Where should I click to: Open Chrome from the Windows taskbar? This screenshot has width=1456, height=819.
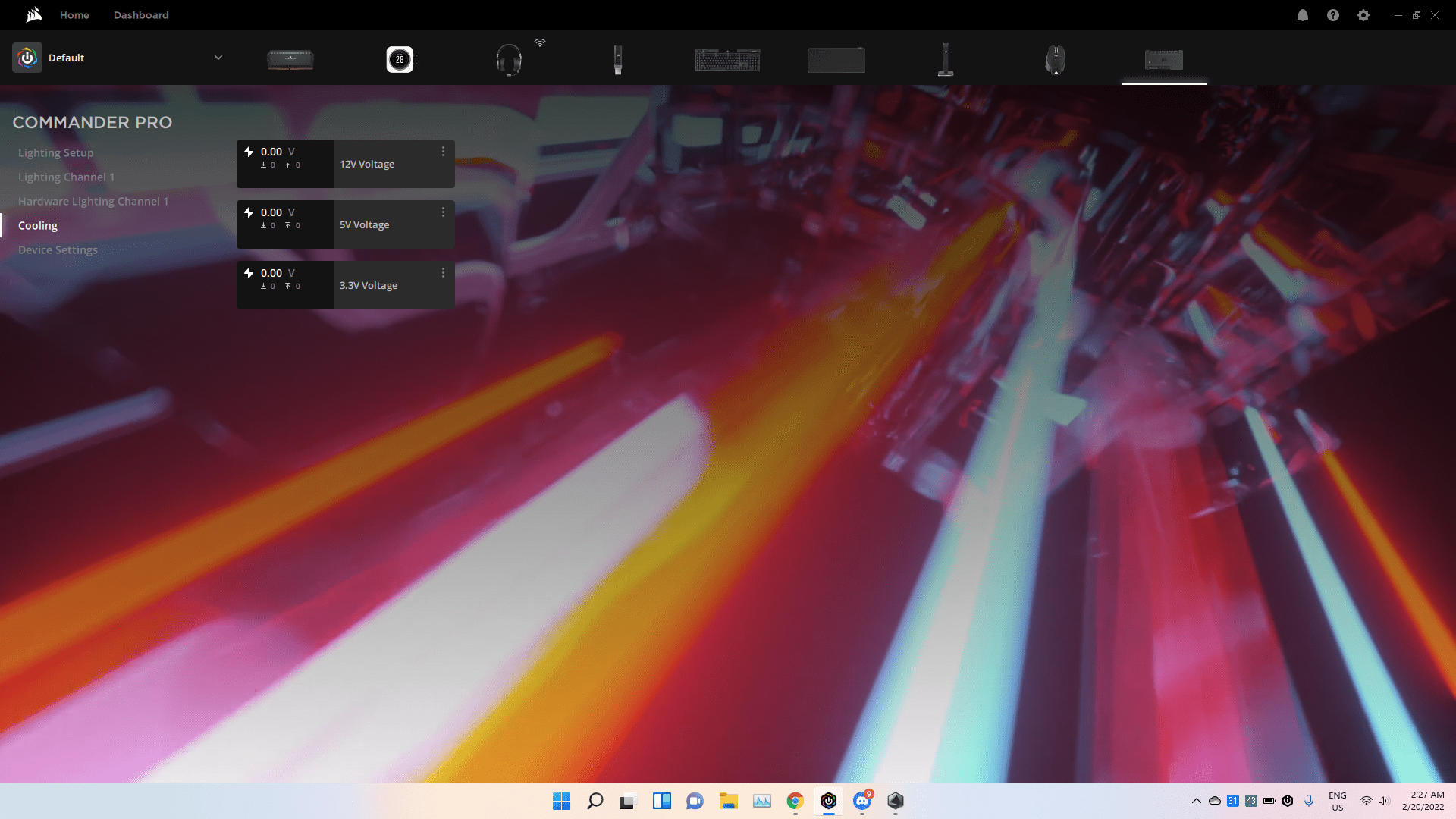click(795, 801)
